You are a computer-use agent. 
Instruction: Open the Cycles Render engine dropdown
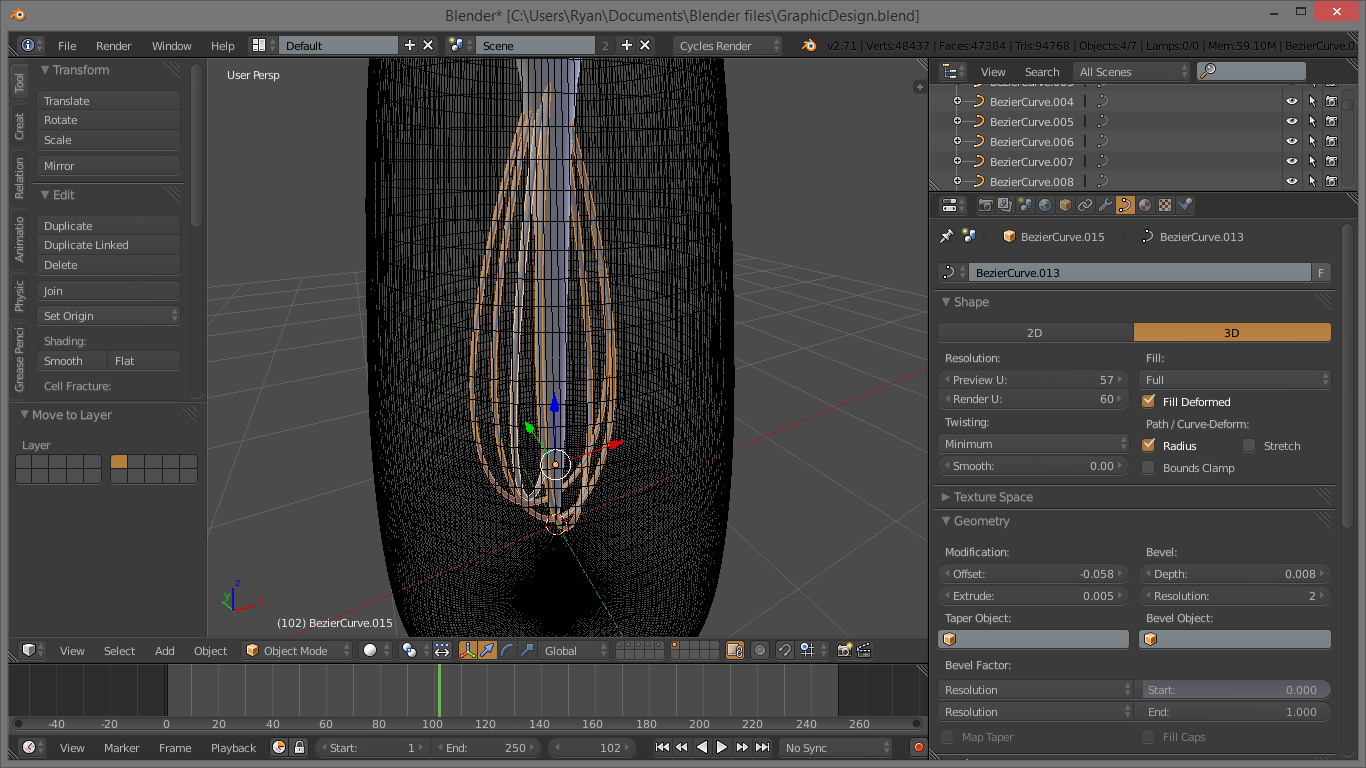click(728, 45)
